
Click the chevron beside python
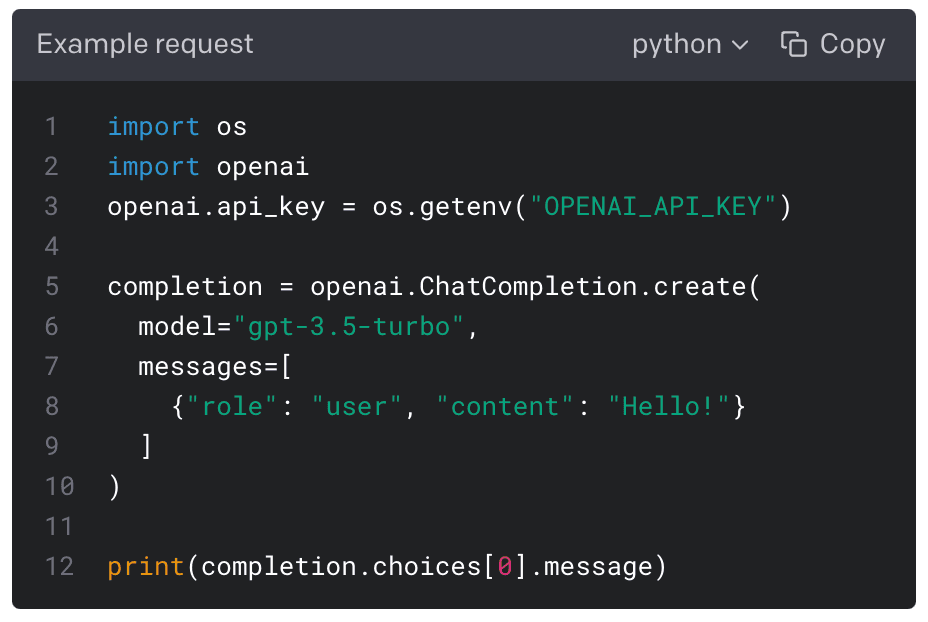(x=740, y=46)
